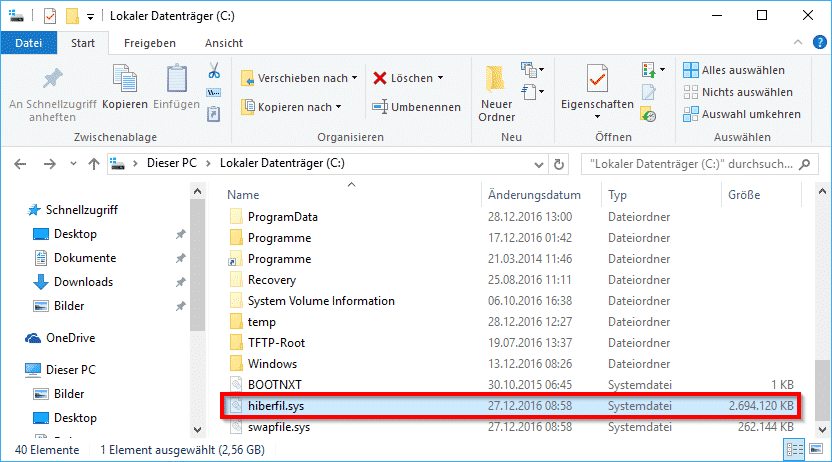
Task: Open the Löschen dropdown arrow
Action: tap(440, 78)
